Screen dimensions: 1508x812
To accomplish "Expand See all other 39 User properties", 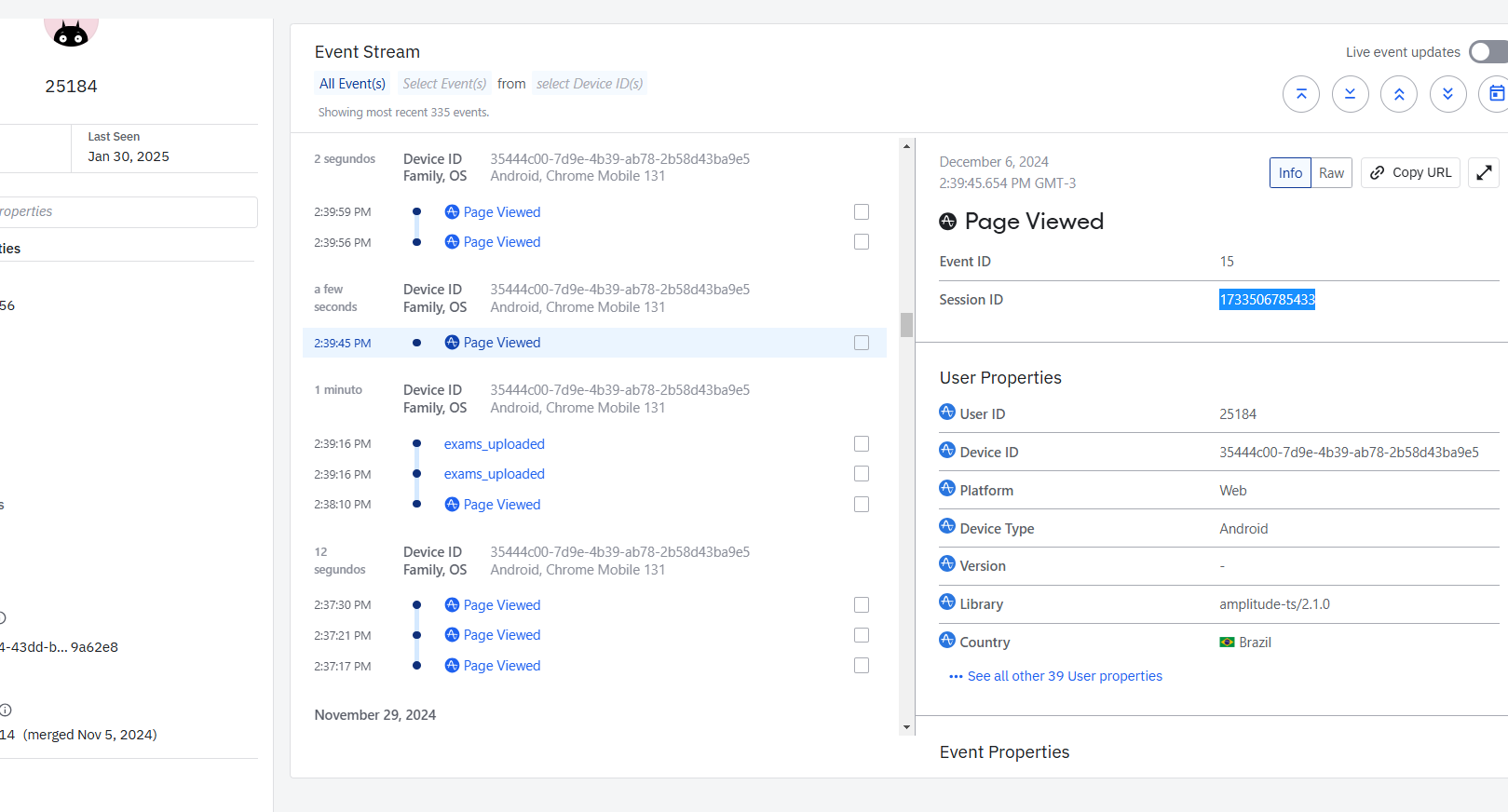I will point(1064,676).
